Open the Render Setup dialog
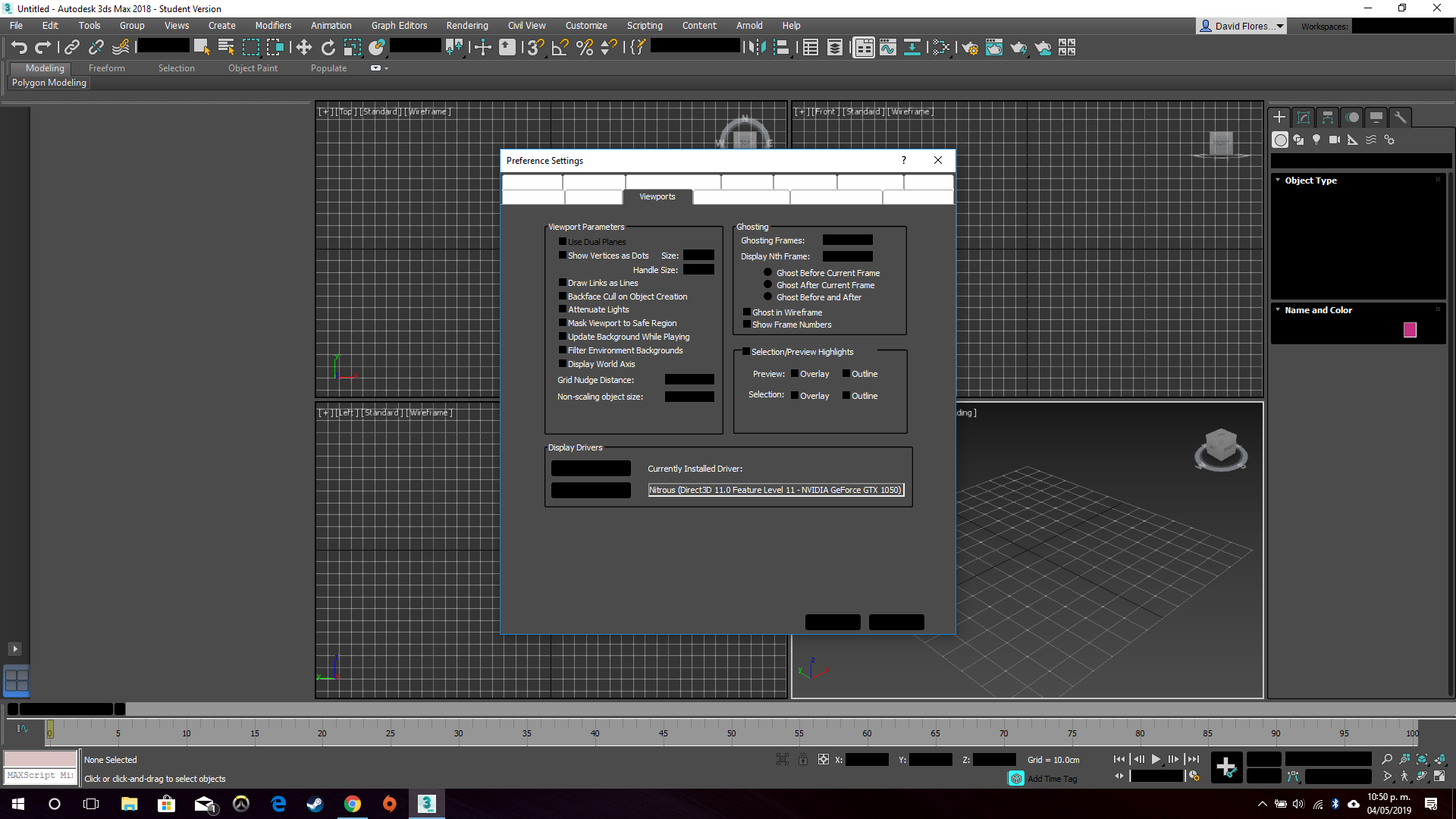The width and height of the screenshot is (1456, 819). [970, 47]
